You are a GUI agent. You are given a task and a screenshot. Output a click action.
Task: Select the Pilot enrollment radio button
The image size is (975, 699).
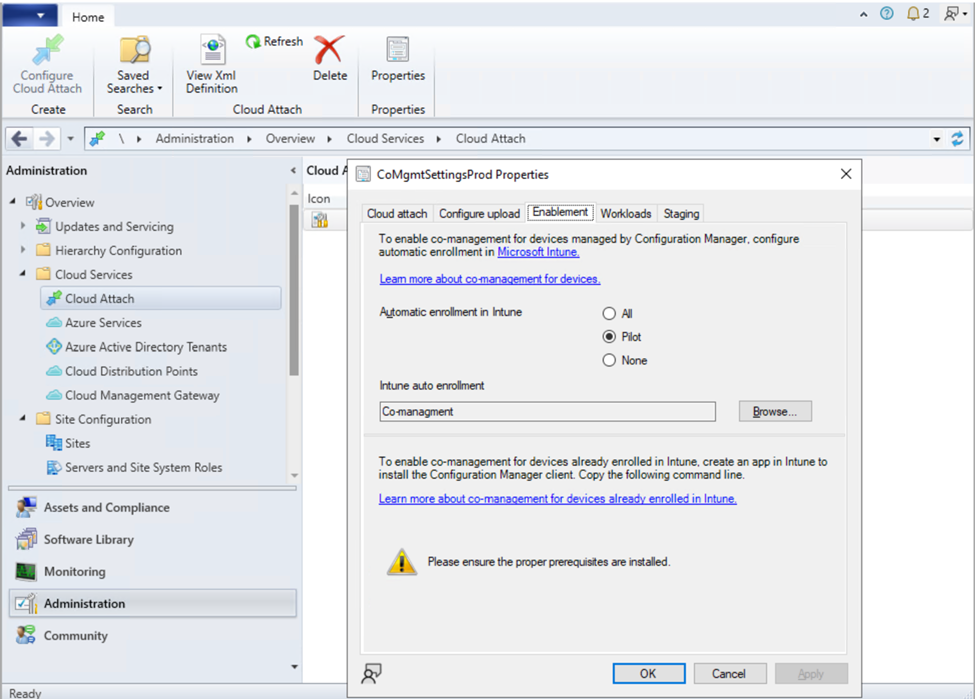click(x=609, y=337)
